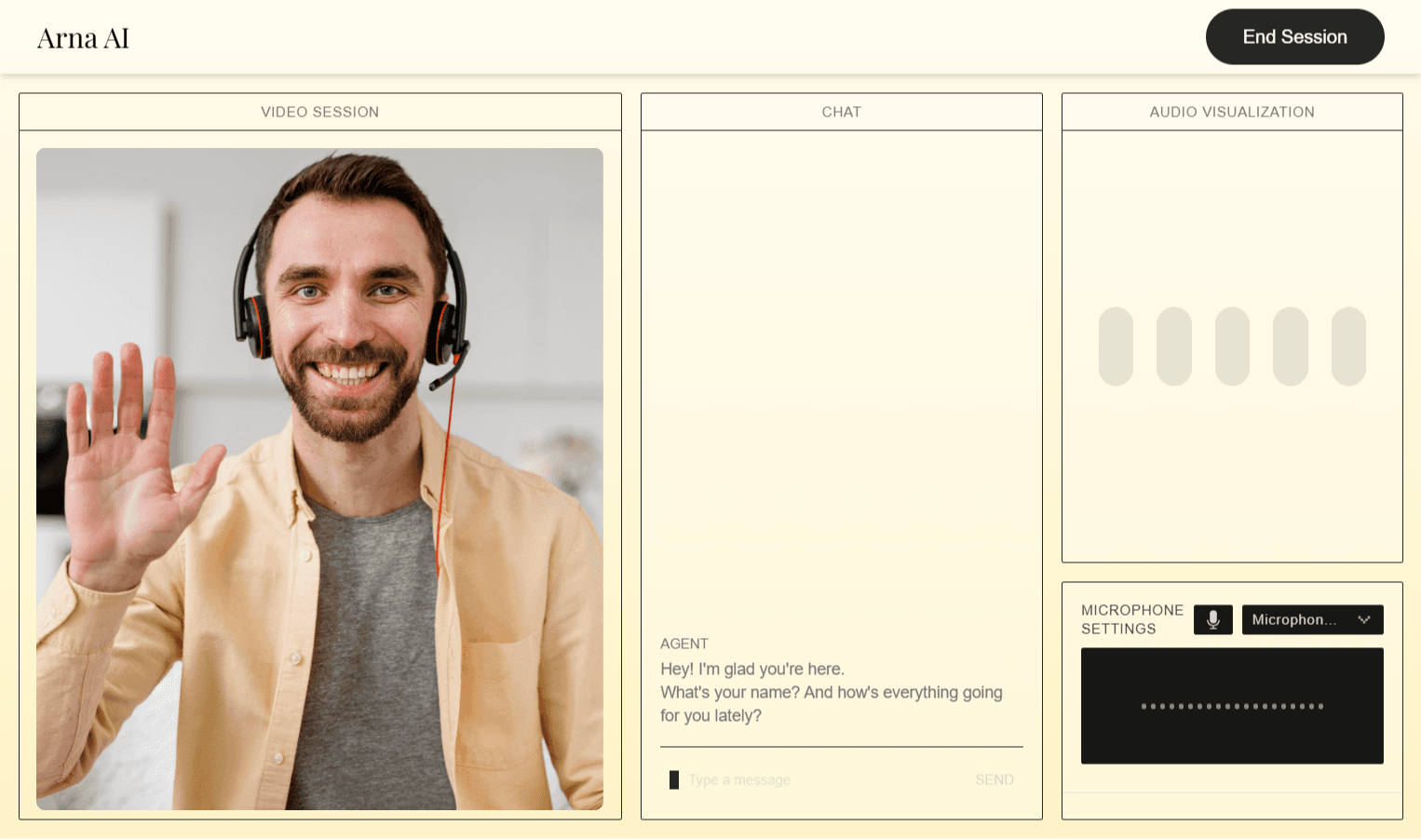Image resolution: width=1421 pixels, height=840 pixels.
Task: Toggle audio input via Microphone Settings control
Action: point(1212,619)
